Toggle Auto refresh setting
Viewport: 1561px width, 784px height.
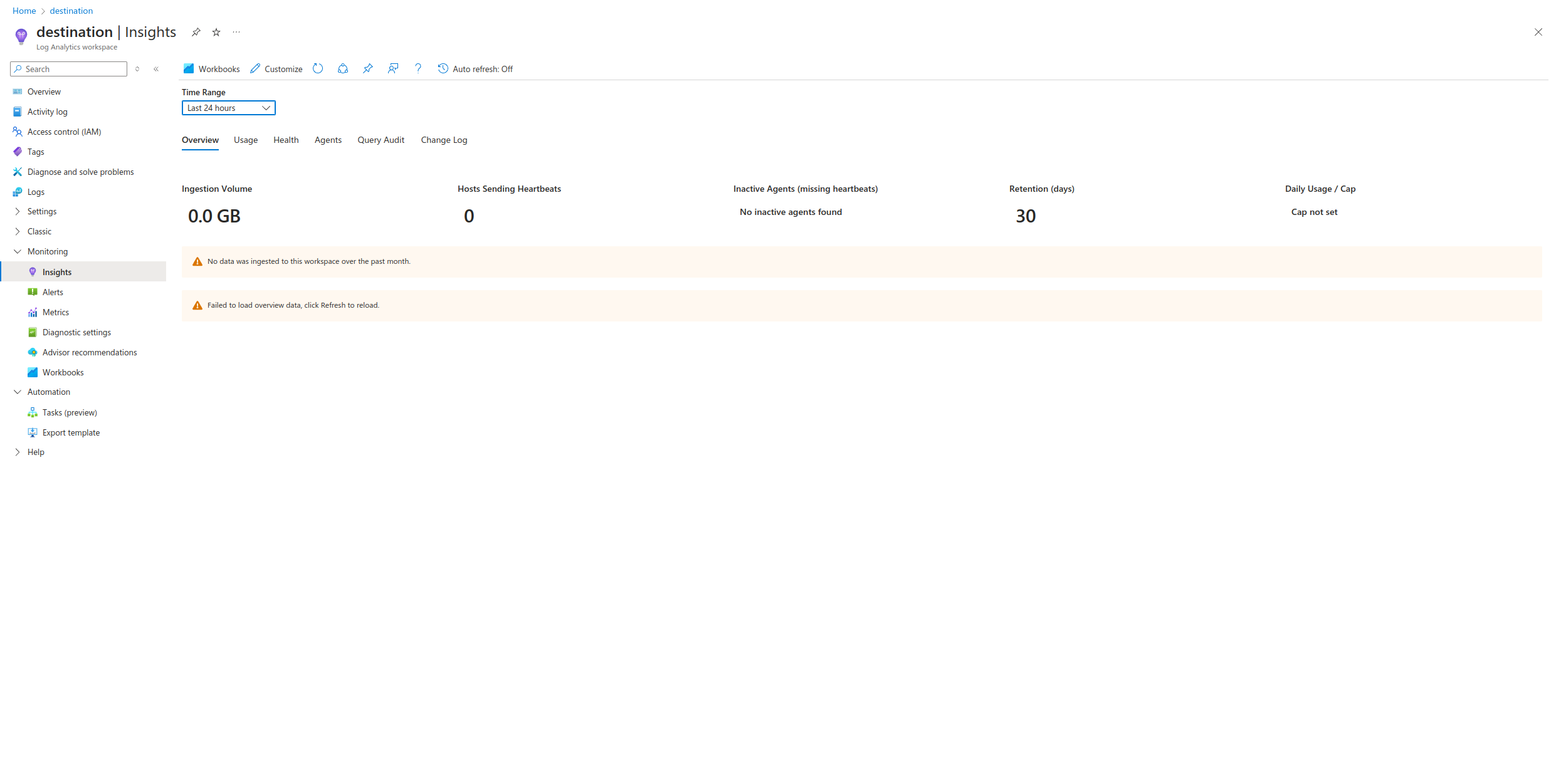475,69
